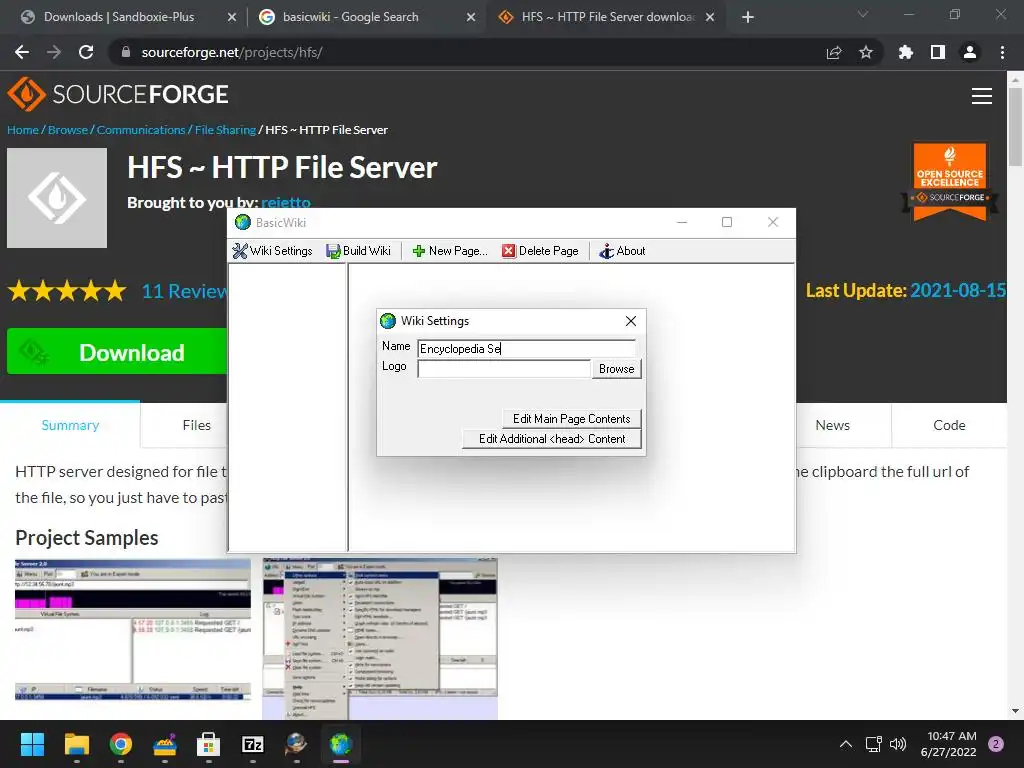The width and height of the screenshot is (1024, 768).
Task: Reload the SourceForge page
Action: coord(86,52)
